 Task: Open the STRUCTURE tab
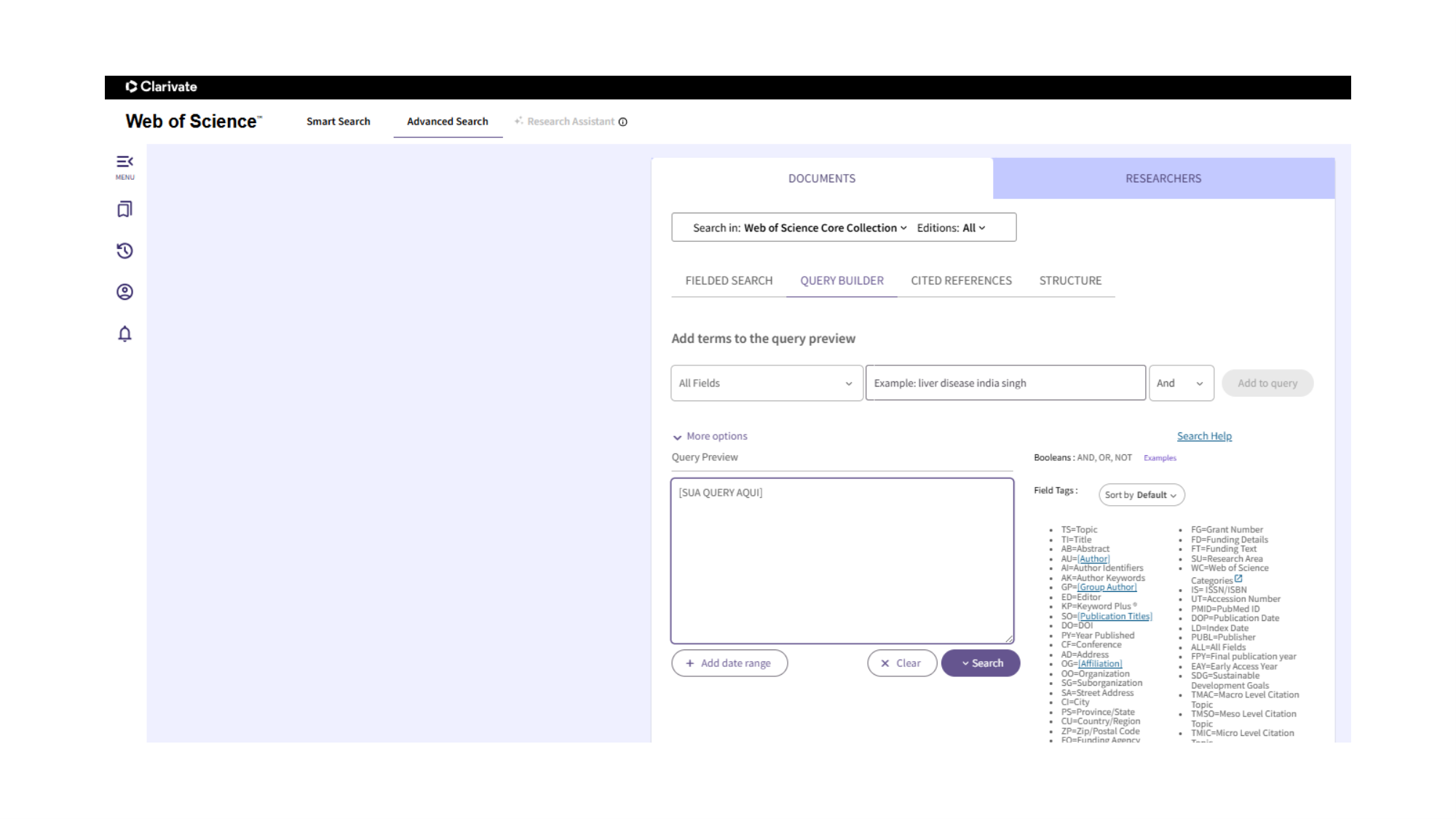pyautogui.click(x=1070, y=280)
